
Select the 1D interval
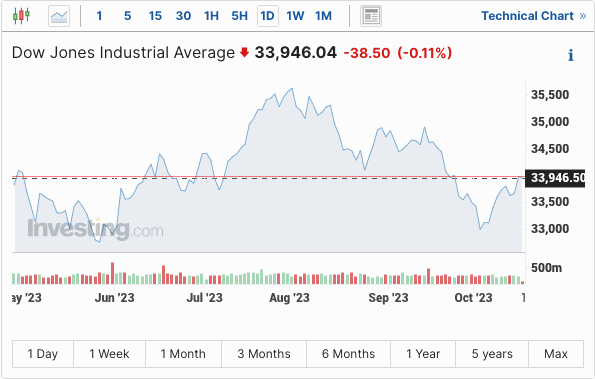(268, 16)
